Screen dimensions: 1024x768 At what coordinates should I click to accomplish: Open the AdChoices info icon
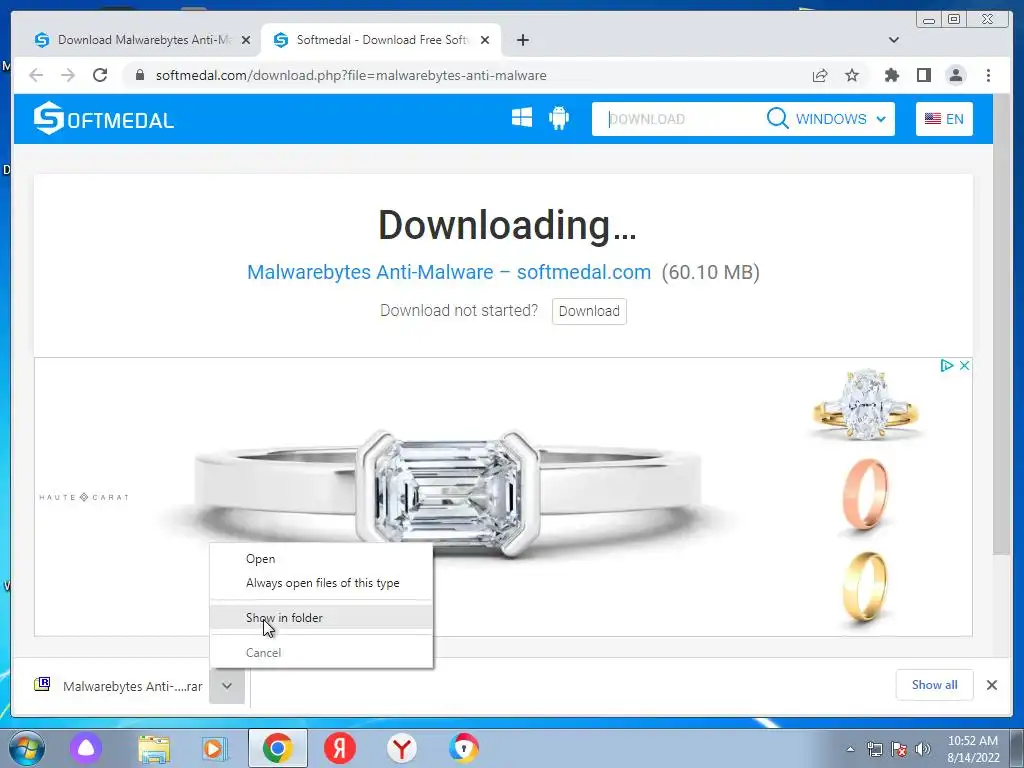tap(947, 366)
